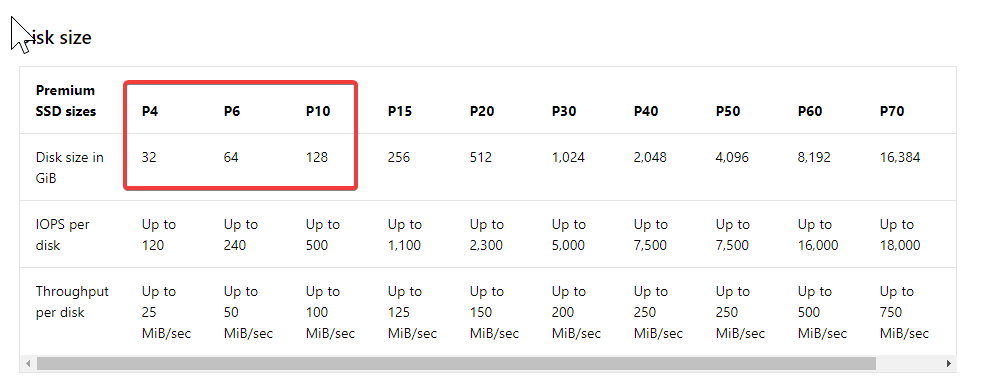Click the Throughput per disk row label

(72, 301)
